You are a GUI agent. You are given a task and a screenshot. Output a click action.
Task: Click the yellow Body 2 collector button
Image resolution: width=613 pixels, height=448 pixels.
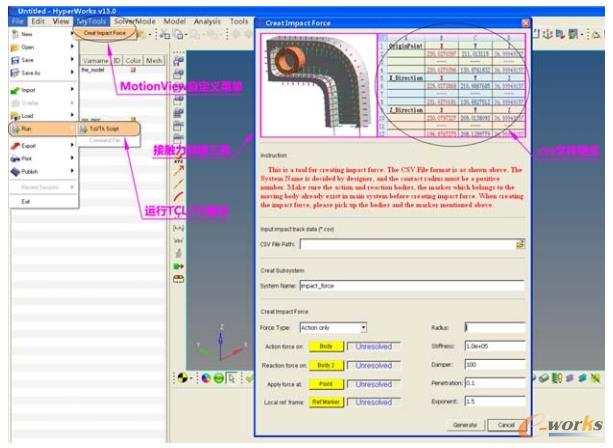326,365
